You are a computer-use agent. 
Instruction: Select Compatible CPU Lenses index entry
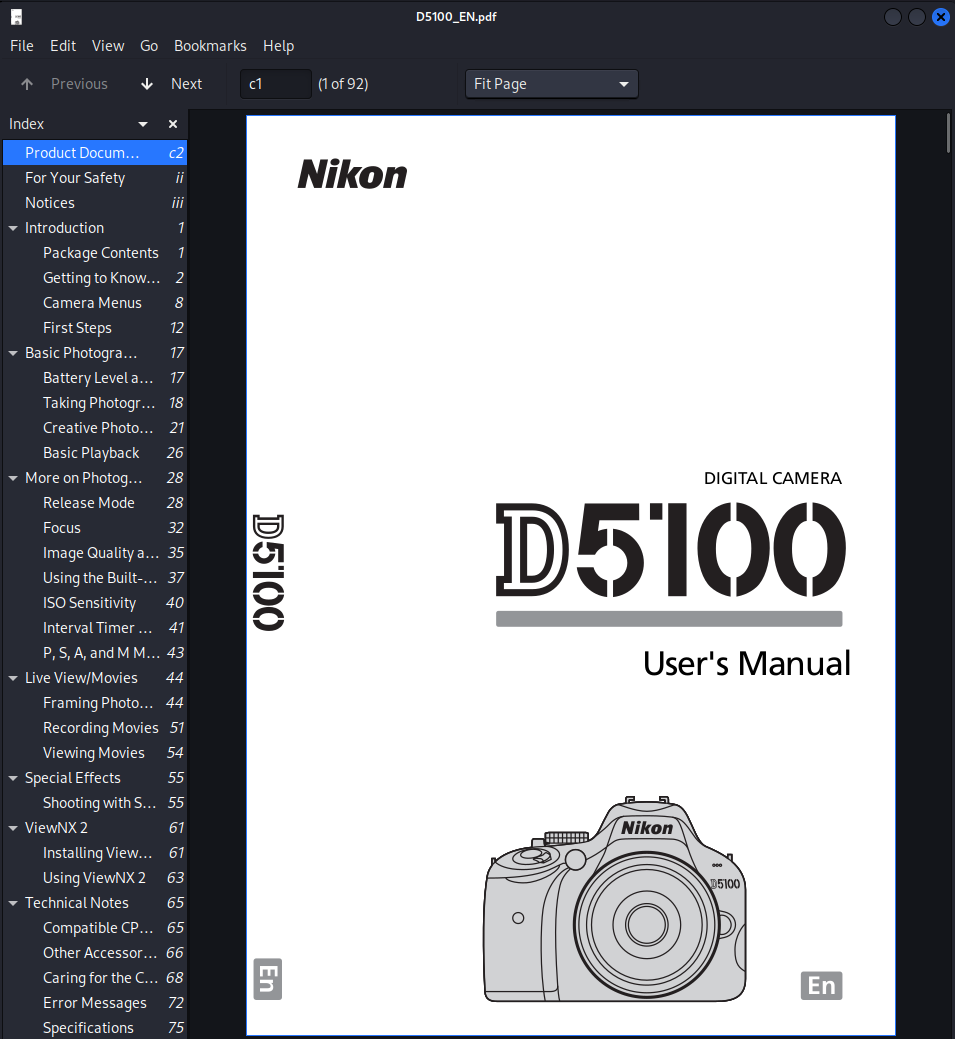(x=95, y=928)
